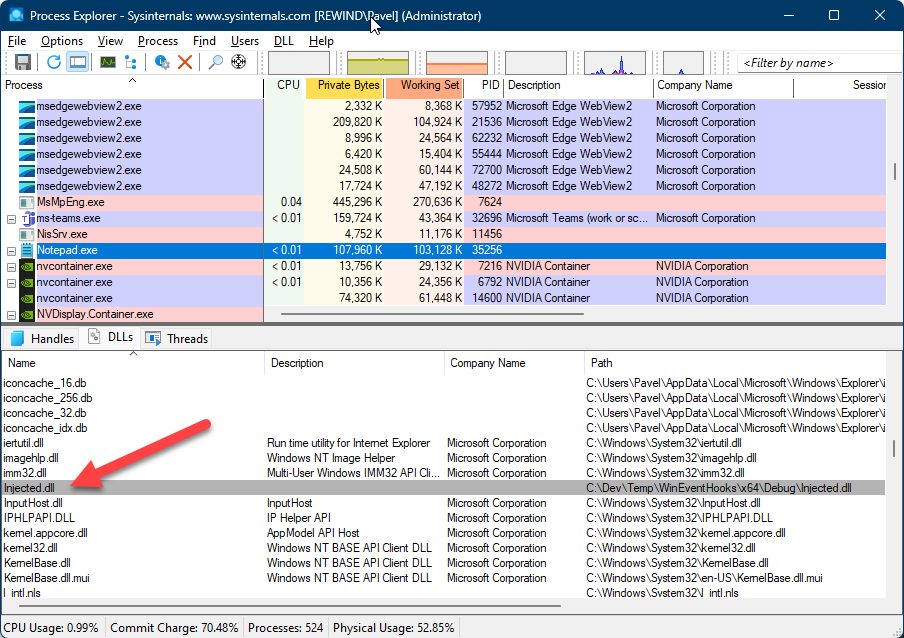Screen dimensions: 904x638
Task: Collapse the nvcontainer.exe PID 7216 tree node
Action: point(11,267)
